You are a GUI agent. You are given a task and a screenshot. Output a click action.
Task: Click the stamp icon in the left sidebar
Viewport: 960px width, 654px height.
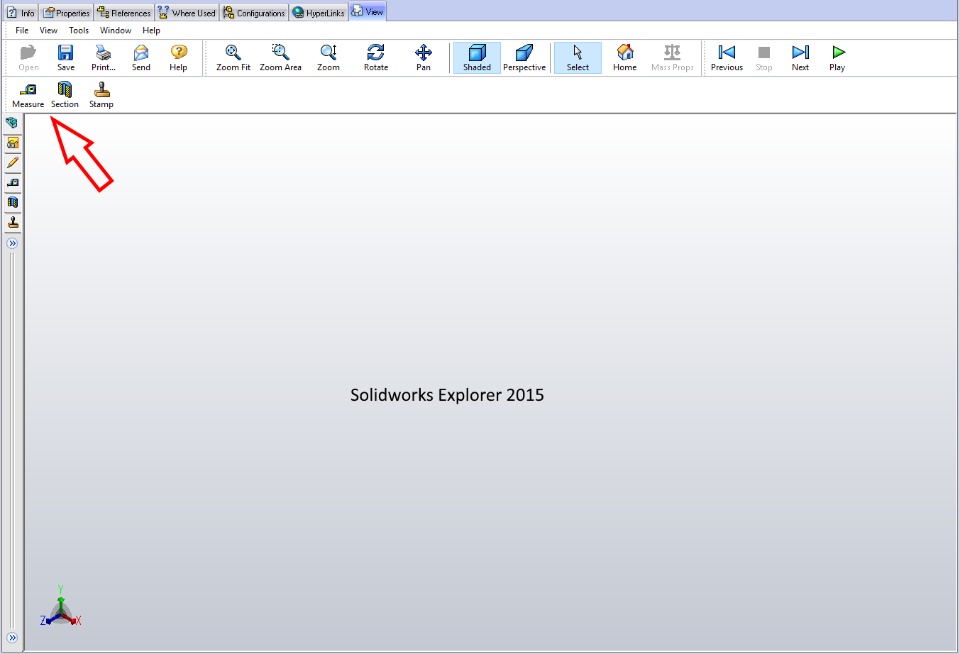pos(12,222)
